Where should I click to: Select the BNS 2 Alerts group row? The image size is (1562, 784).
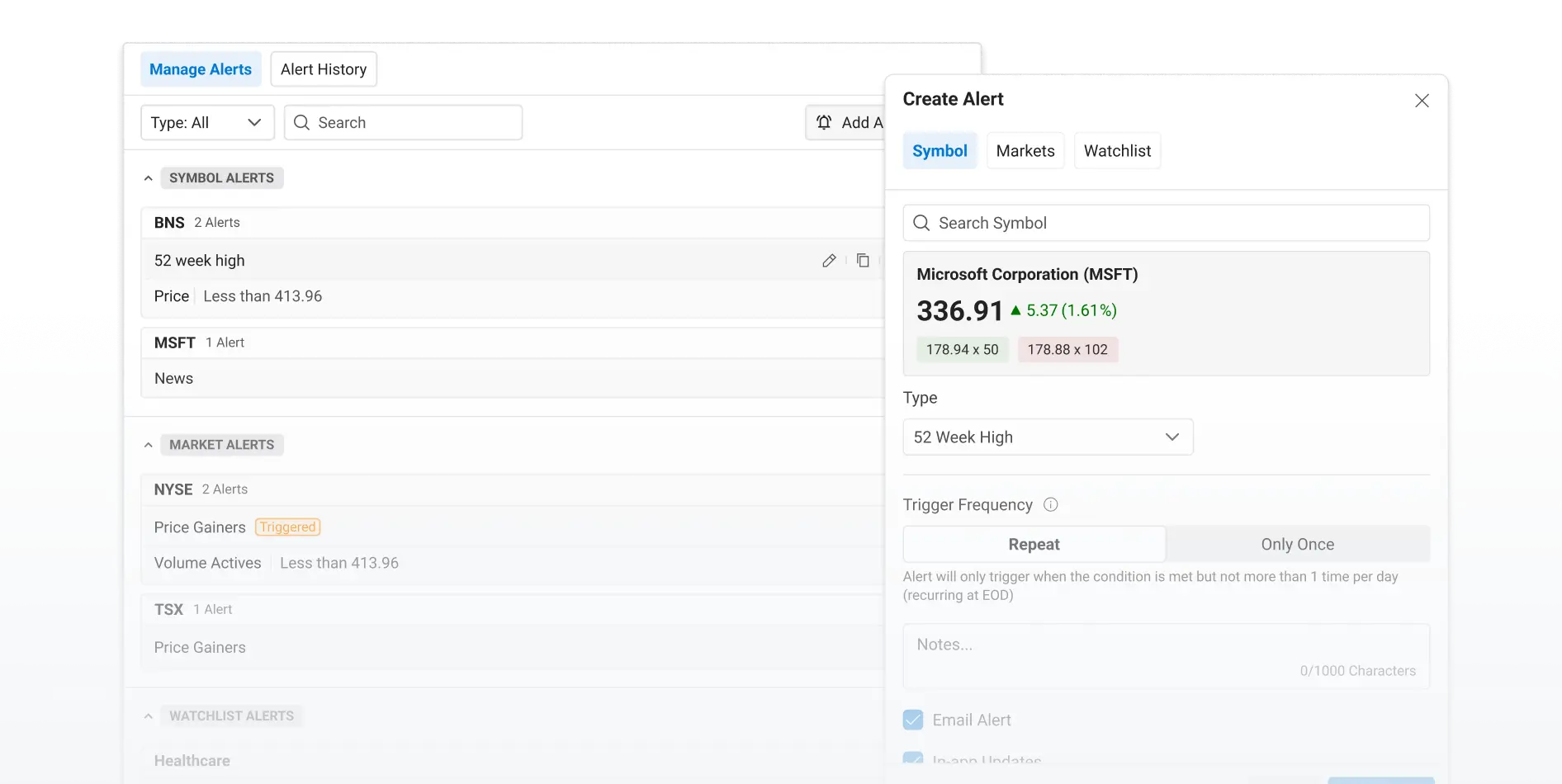pos(513,223)
